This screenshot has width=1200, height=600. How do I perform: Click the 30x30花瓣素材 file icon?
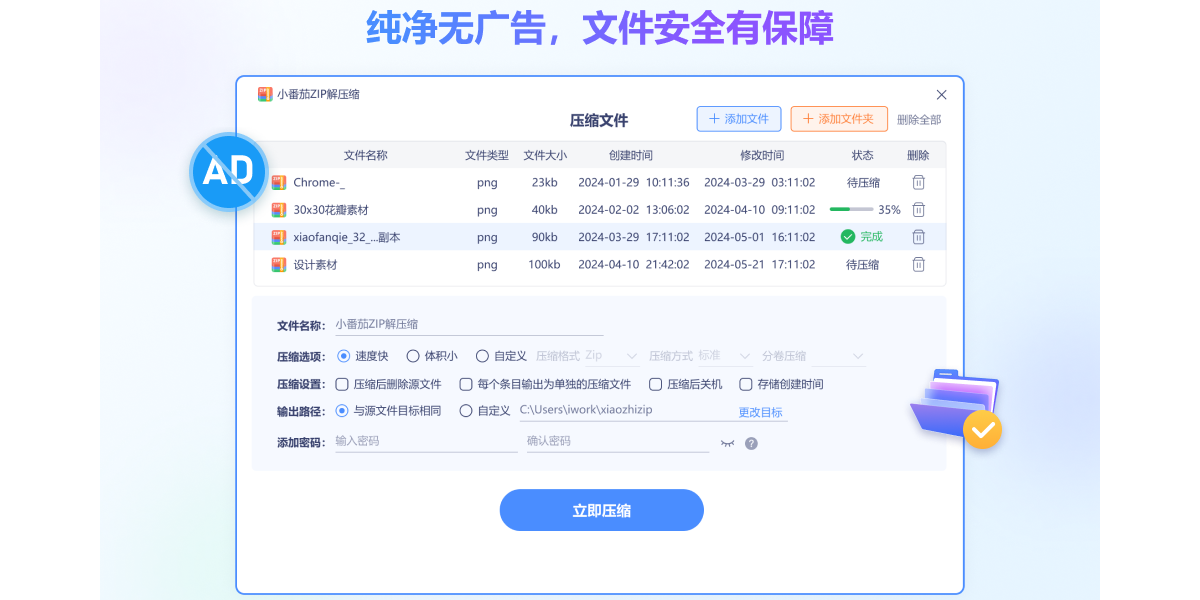(x=279, y=210)
